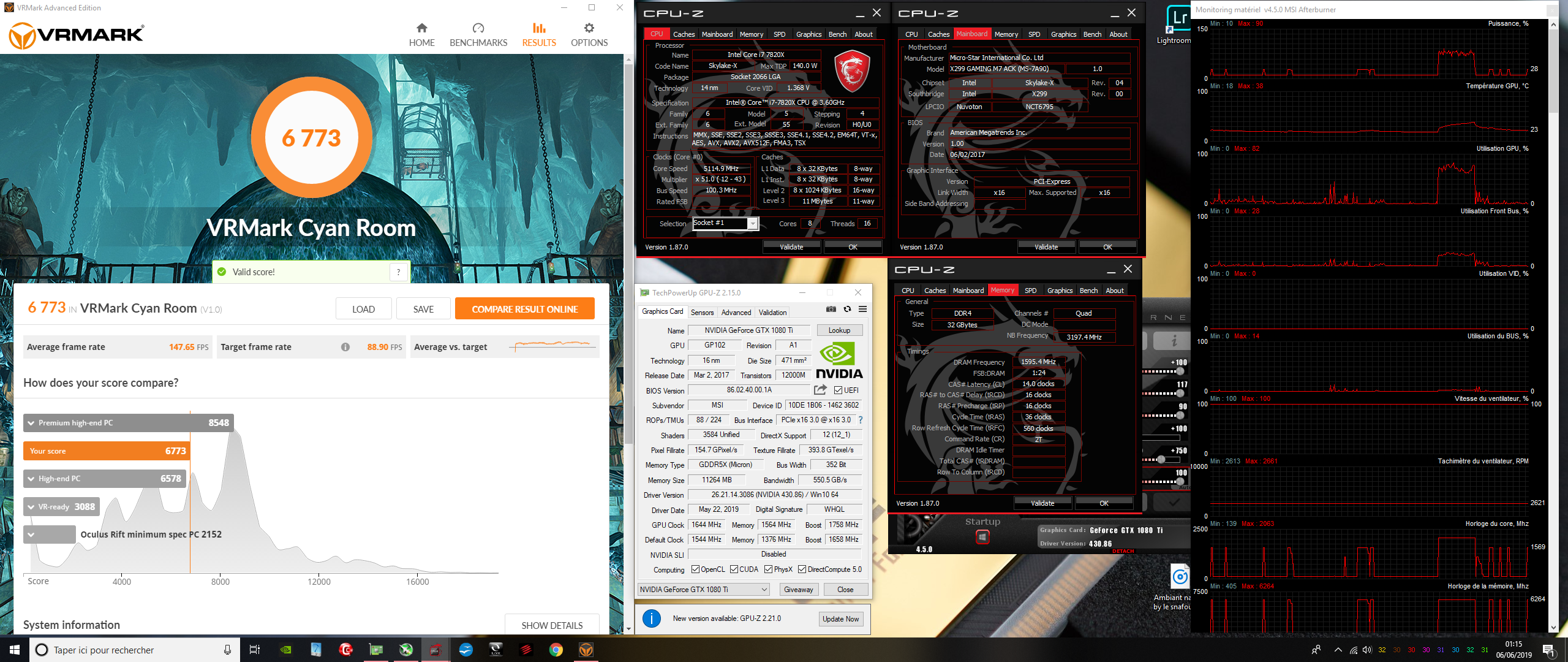1568x662 pixels.
Task: Toggle the UEFI checkbox in GPU-Z
Action: click(x=838, y=390)
